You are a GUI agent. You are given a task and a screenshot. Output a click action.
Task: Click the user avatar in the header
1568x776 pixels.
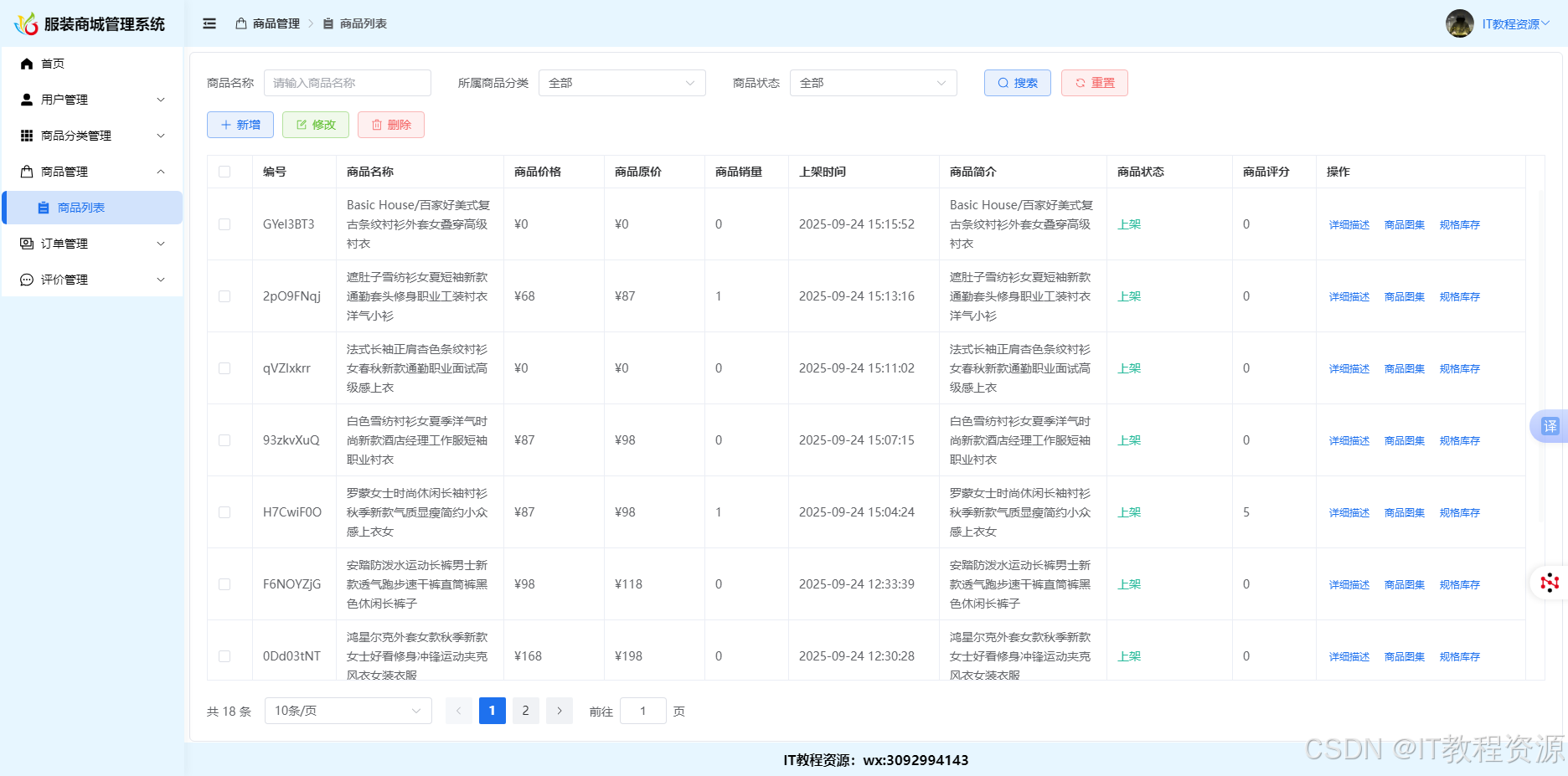pyautogui.click(x=1459, y=23)
